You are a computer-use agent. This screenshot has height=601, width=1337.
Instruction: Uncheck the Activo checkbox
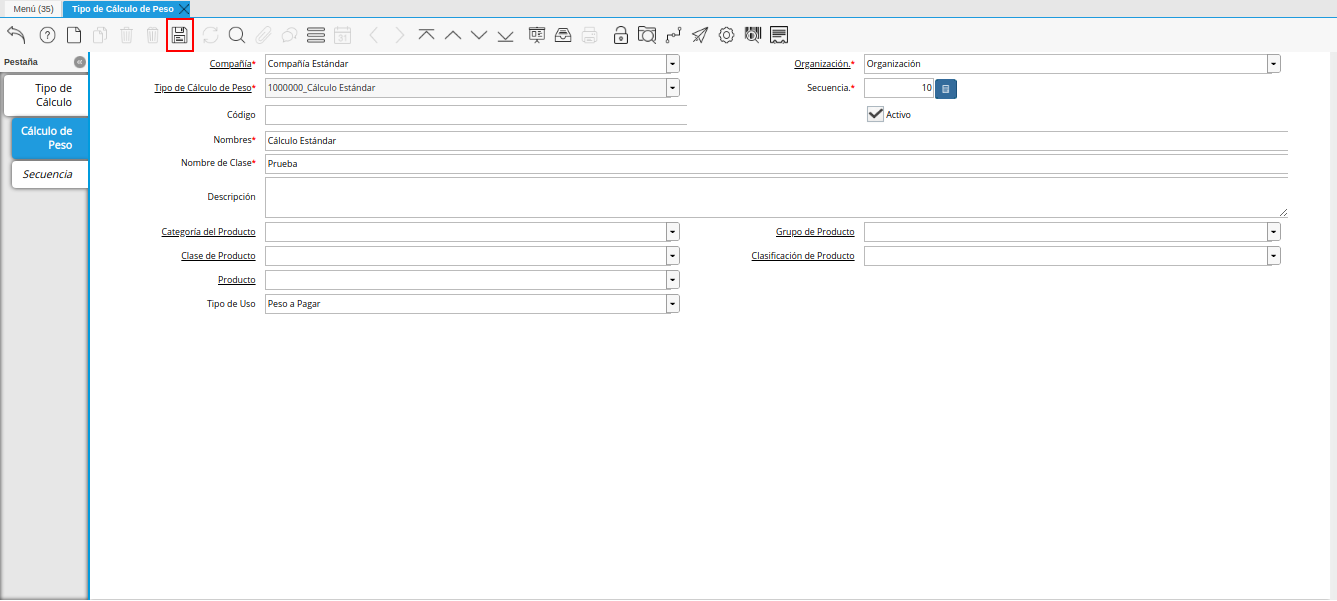875,114
